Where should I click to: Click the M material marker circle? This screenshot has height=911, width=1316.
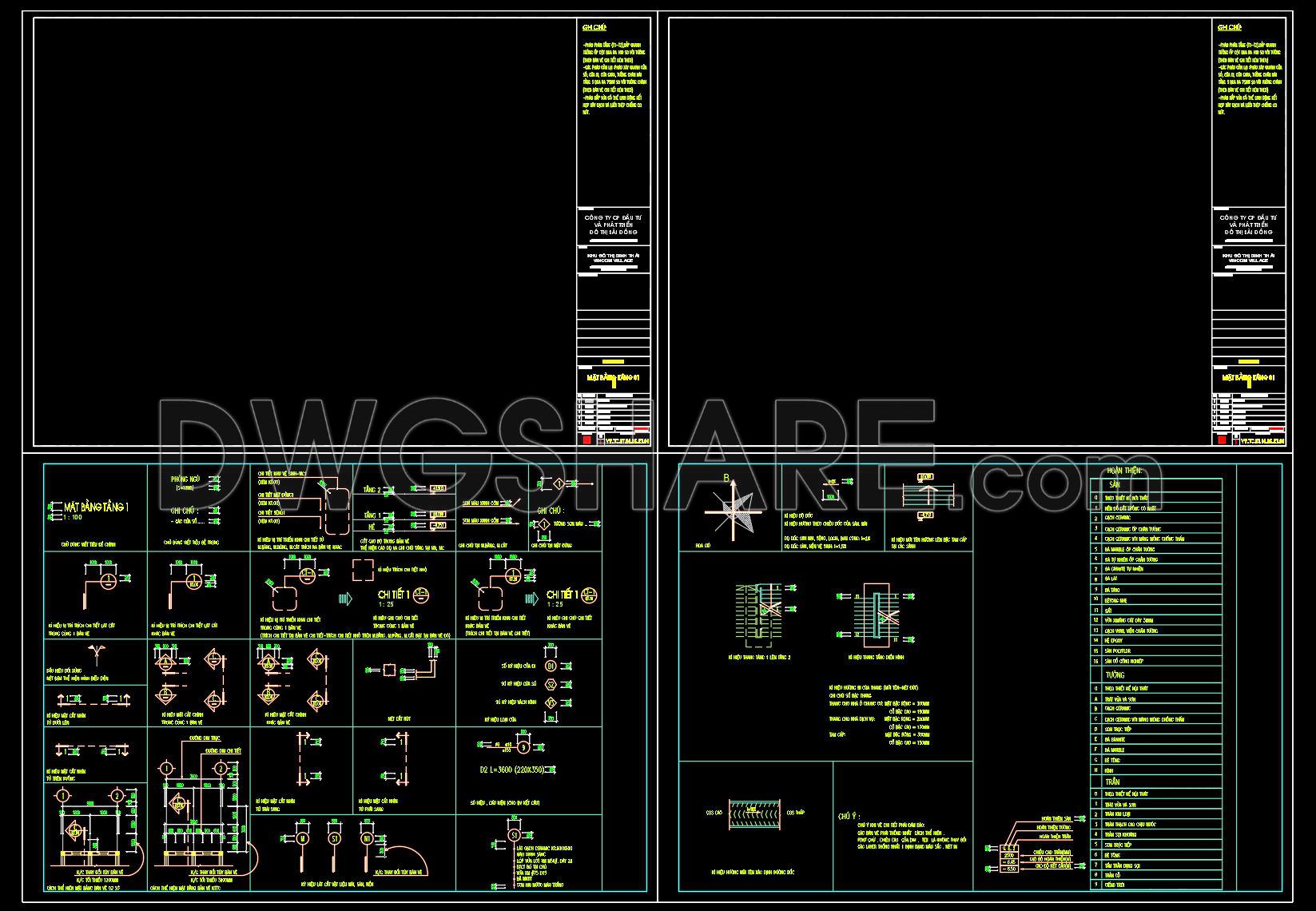point(302,838)
